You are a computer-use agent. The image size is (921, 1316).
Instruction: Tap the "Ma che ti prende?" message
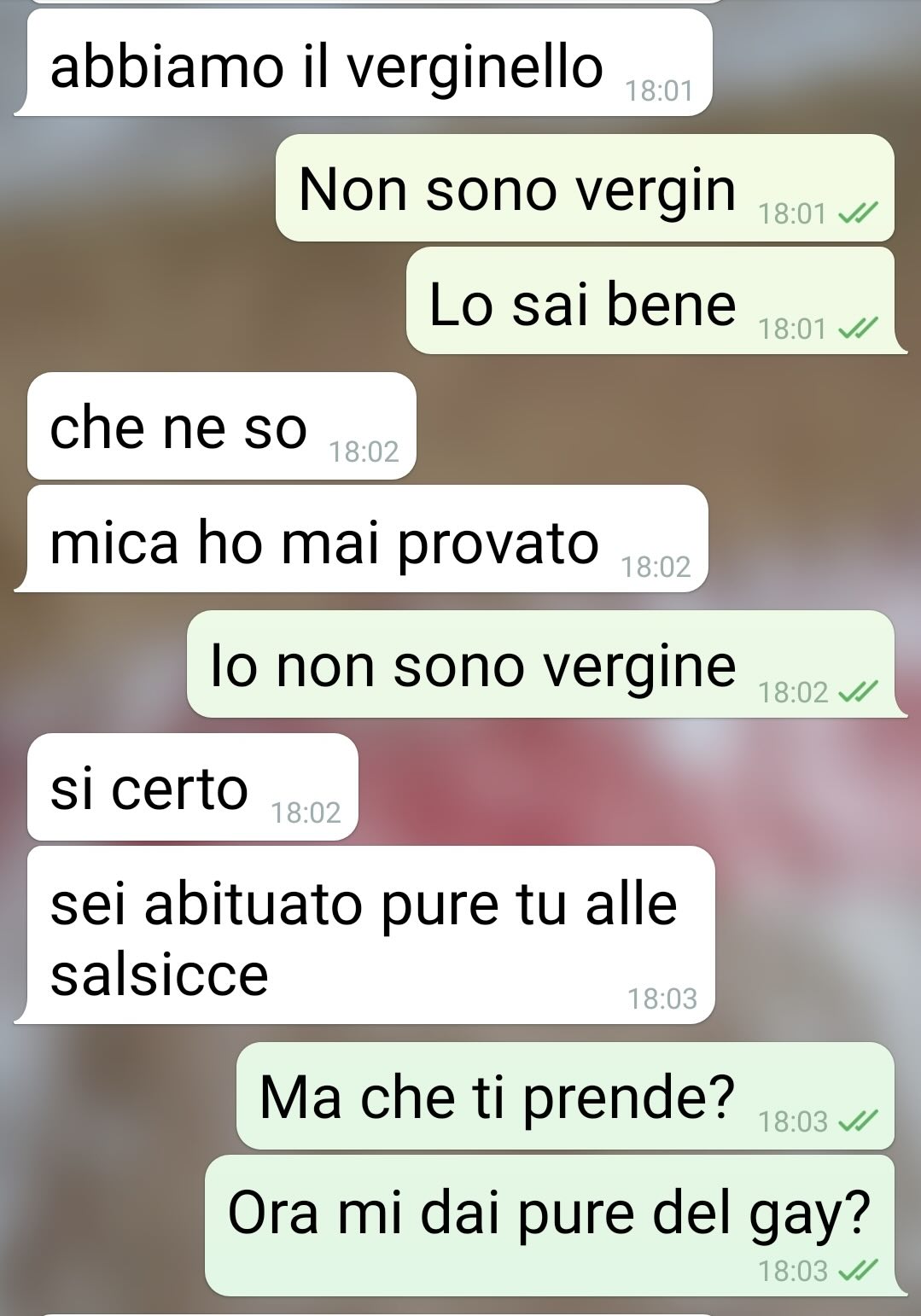tap(565, 1096)
